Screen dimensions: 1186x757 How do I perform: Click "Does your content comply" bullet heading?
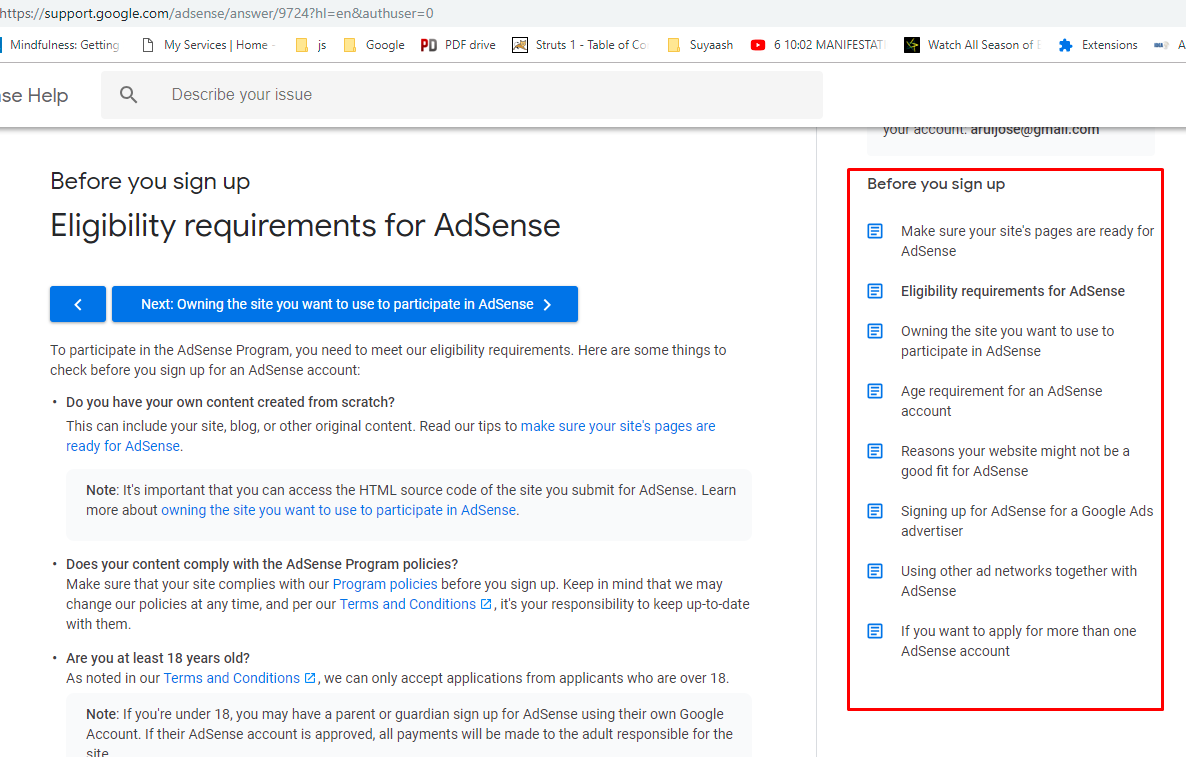coord(262,564)
